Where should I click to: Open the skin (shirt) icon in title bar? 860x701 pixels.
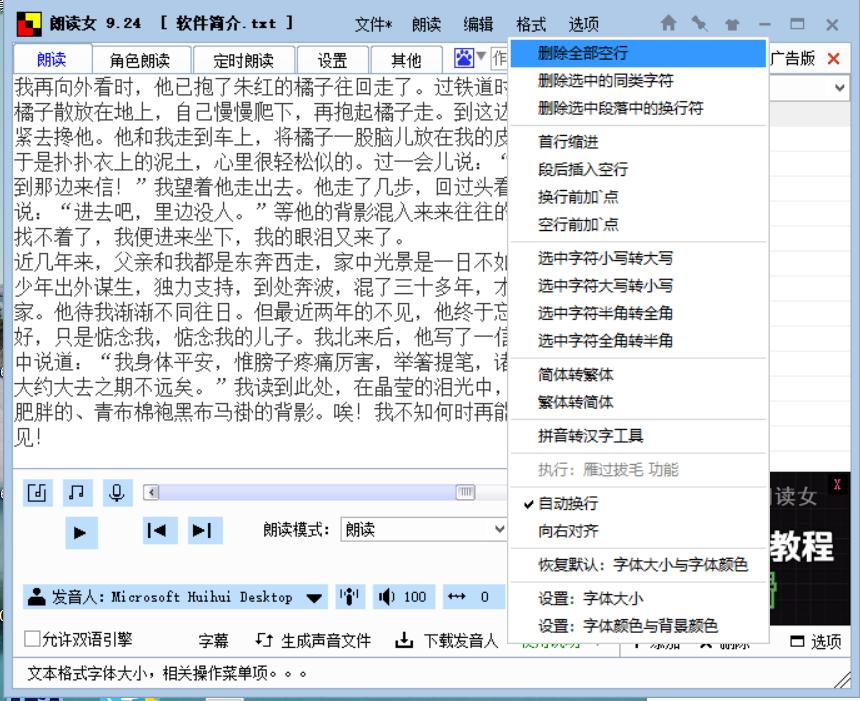click(732, 23)
